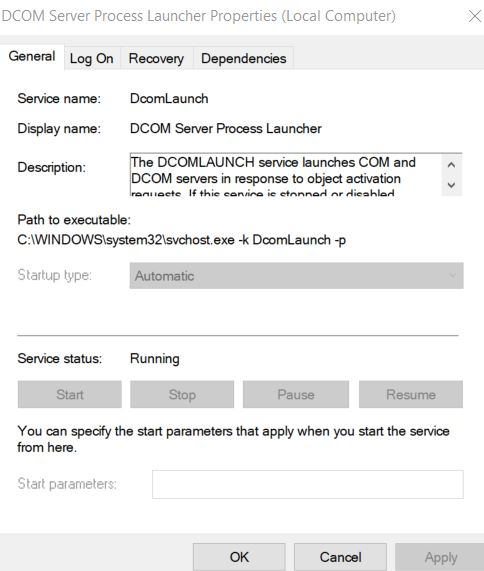
Task: Click the Stop service button
Action: coord(182,394)
